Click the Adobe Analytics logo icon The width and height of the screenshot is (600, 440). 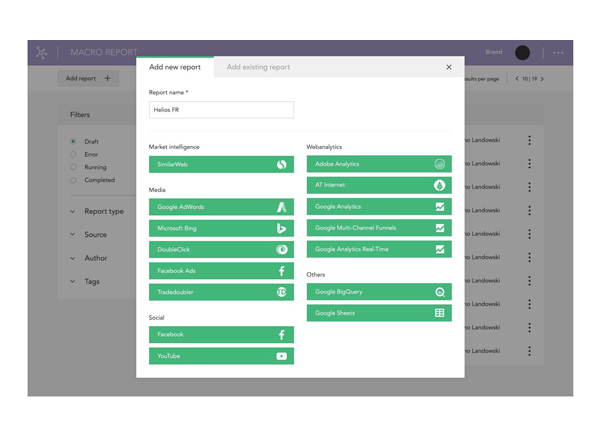pos(440,164)
